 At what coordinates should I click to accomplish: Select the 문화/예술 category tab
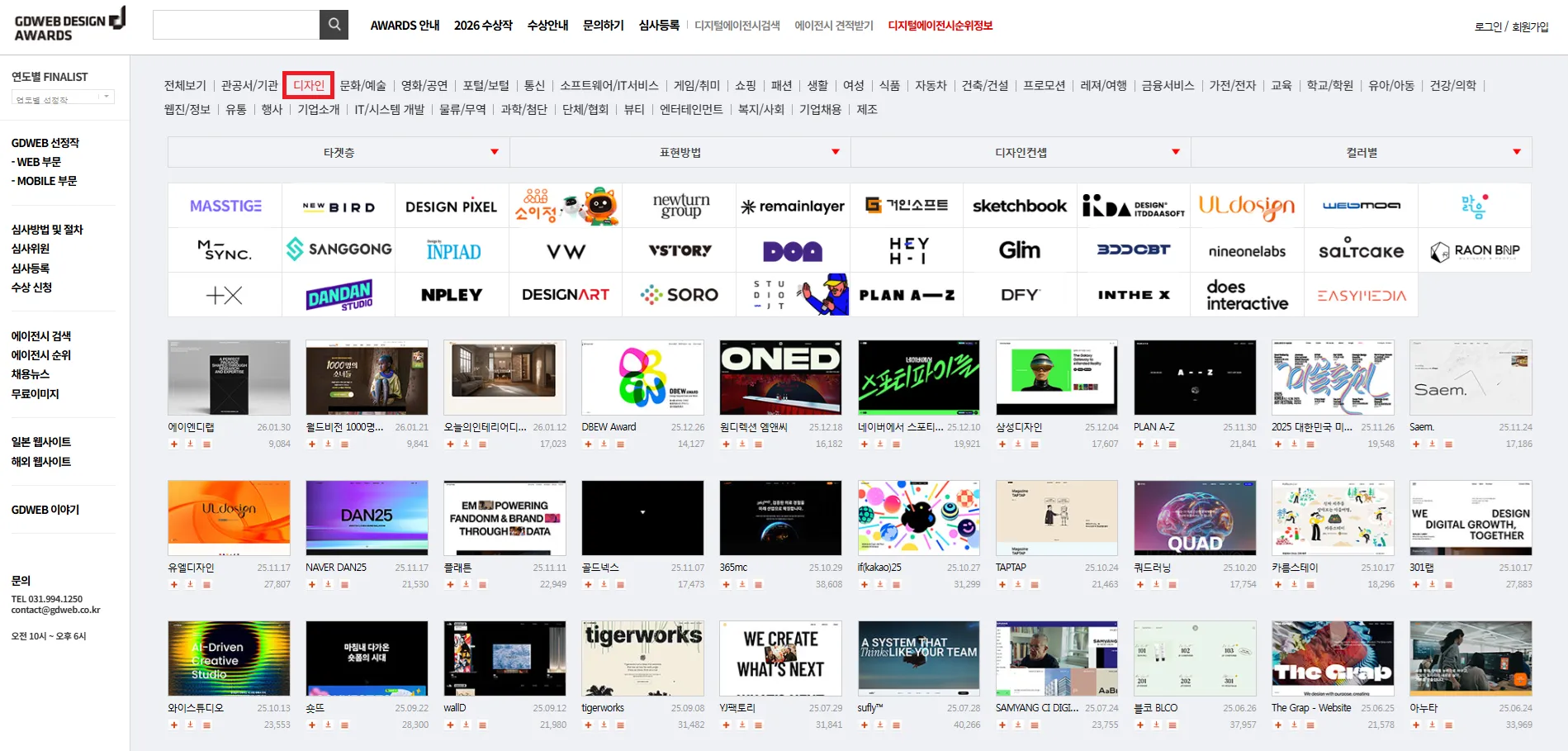[363, 85]
